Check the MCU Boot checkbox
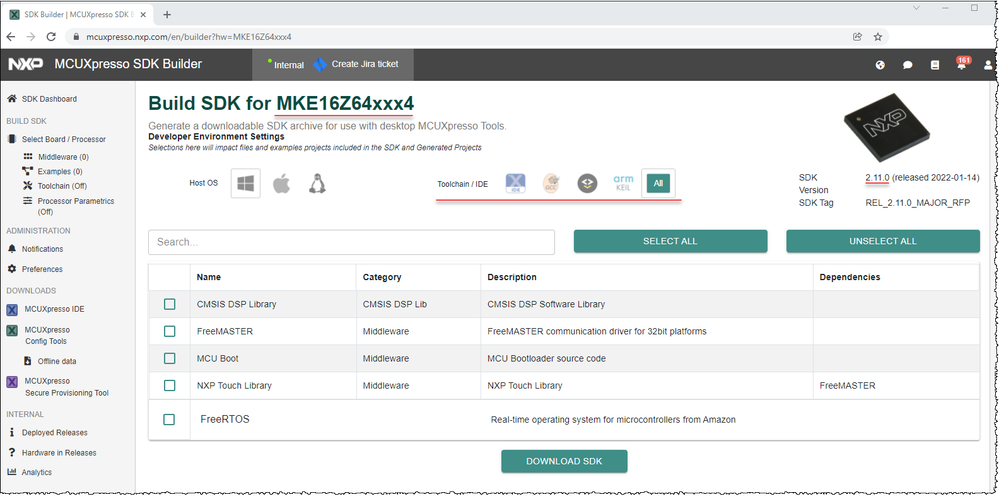The image size is (999, 496). (x=169, y=358)
